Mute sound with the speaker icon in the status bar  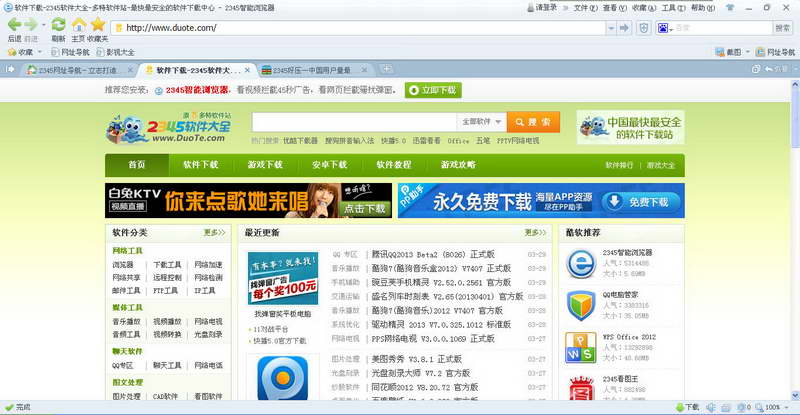point(711,407)
